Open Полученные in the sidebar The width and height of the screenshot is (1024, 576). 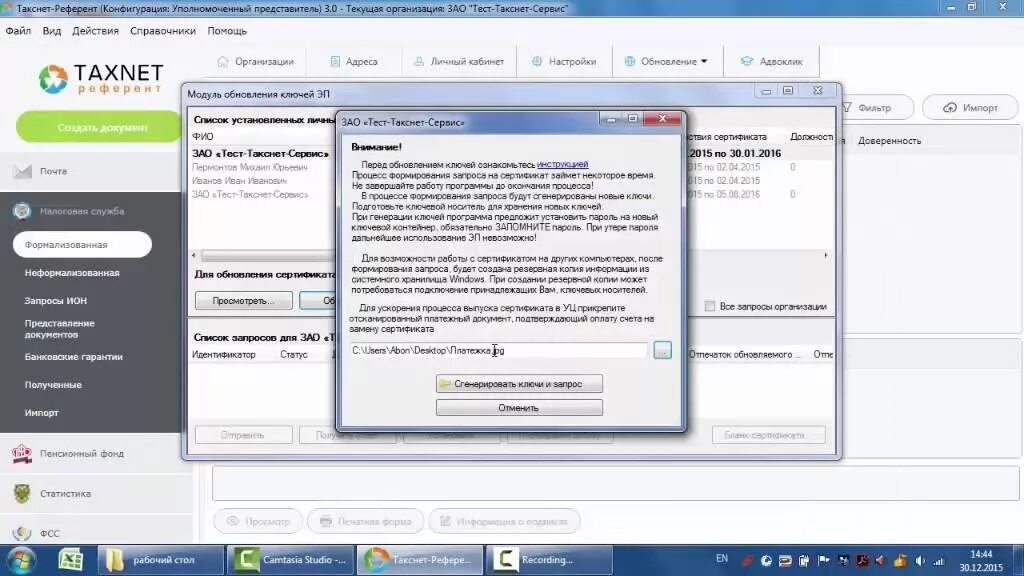click(x=53, y=385)
